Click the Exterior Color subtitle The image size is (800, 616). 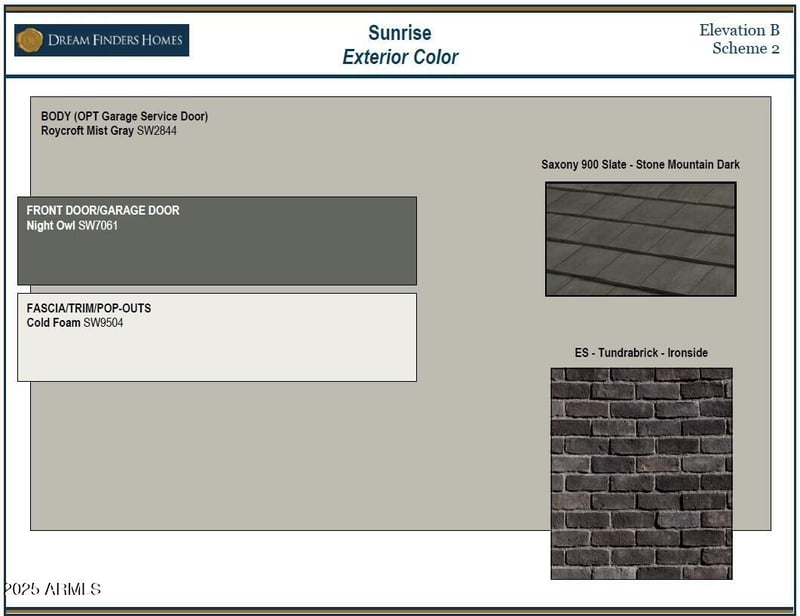(400, 57)
